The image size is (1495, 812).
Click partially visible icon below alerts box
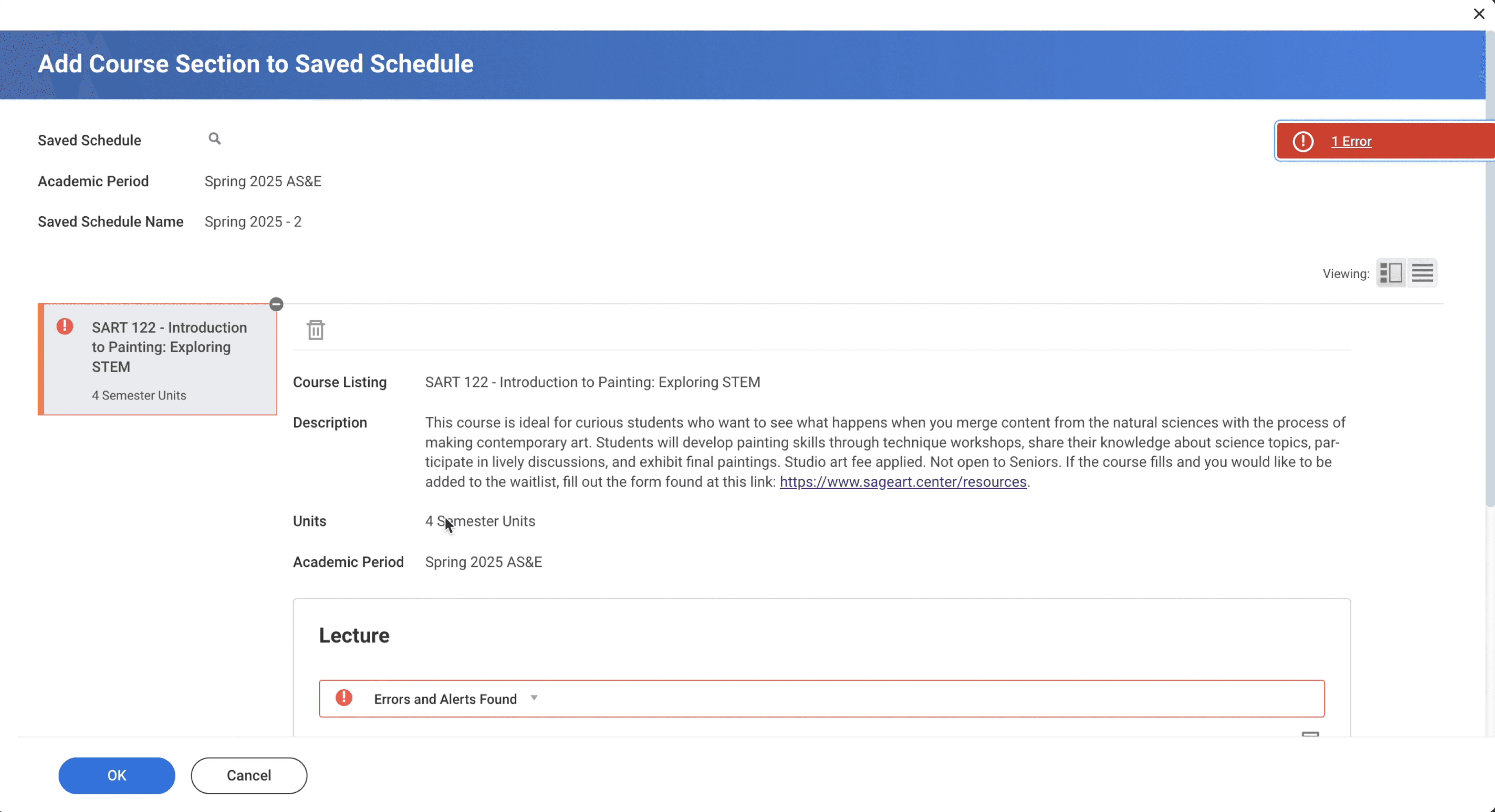click(1310, 734)
